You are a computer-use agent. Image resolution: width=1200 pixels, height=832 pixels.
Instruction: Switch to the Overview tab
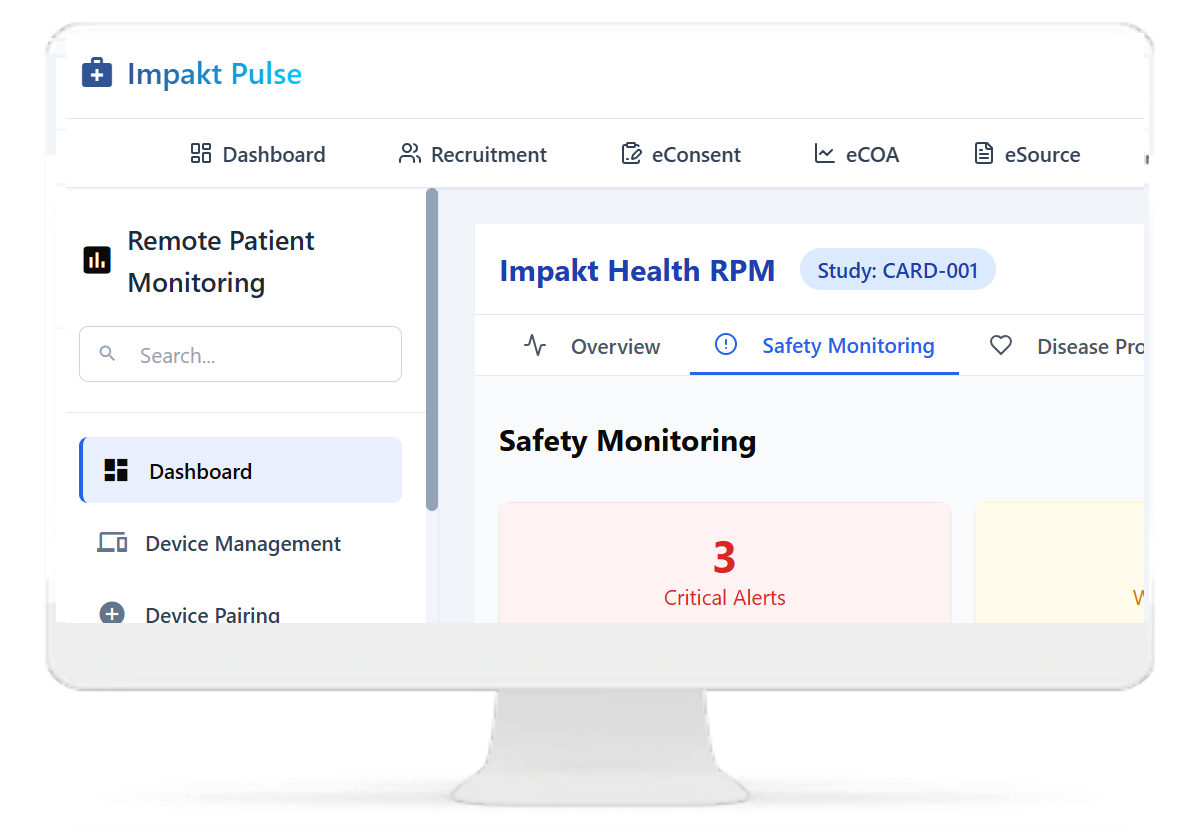[x=592, y=346]
